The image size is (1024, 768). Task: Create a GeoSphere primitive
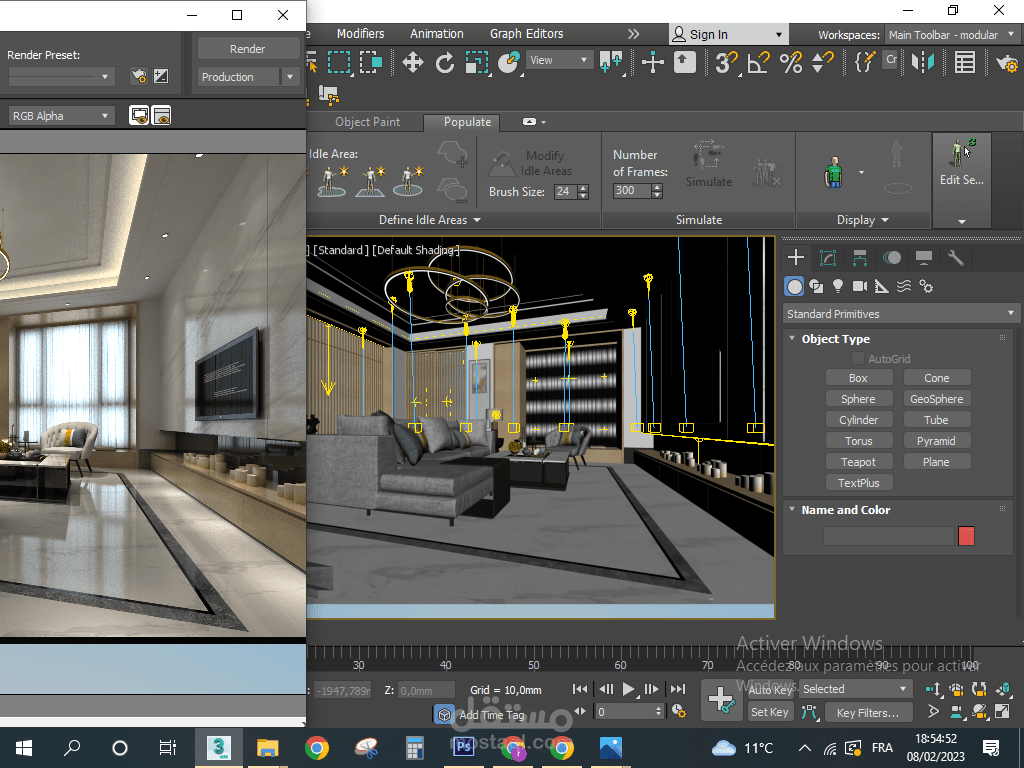click(x=936, y=399)
